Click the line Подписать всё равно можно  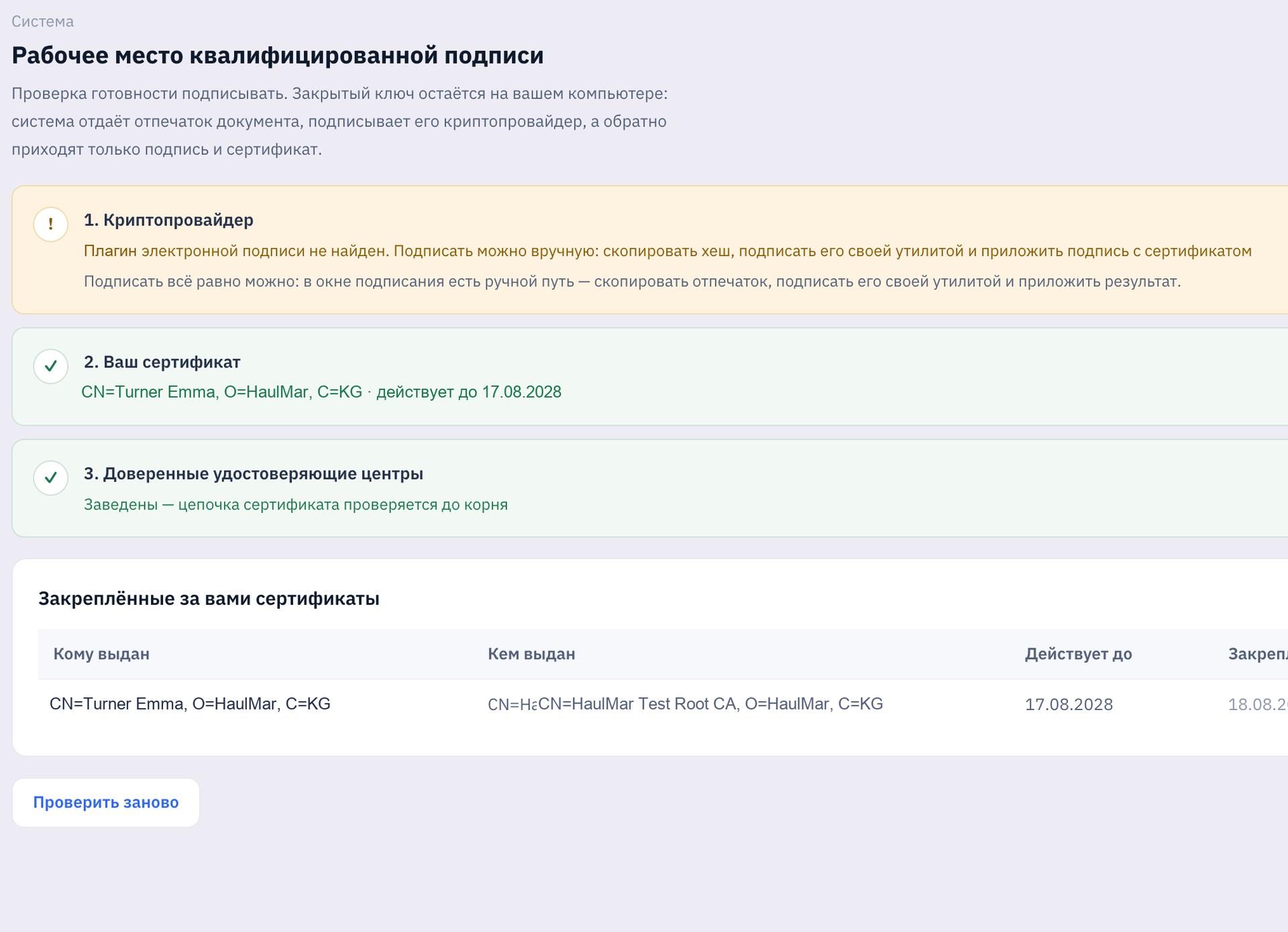[x=632, y=281]
